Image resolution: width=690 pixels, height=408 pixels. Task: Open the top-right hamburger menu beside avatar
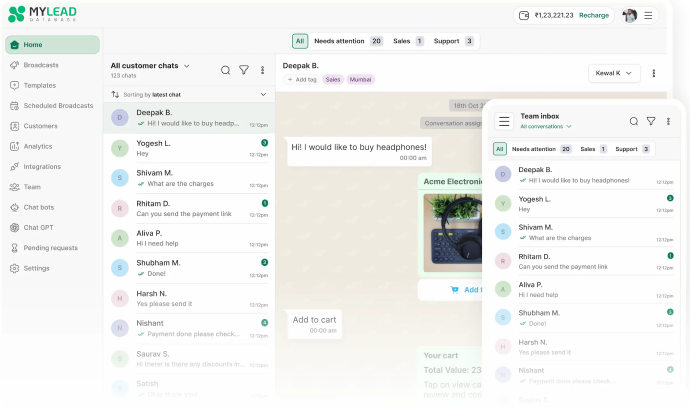[648, 15]
